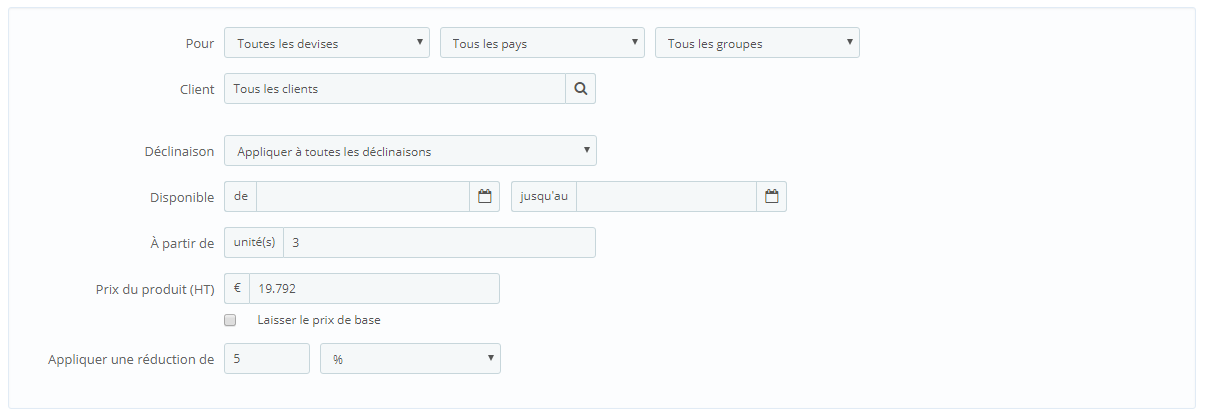Open the percent reduction type dropdown
This screenshot has width=1205, height=418.
410,359
